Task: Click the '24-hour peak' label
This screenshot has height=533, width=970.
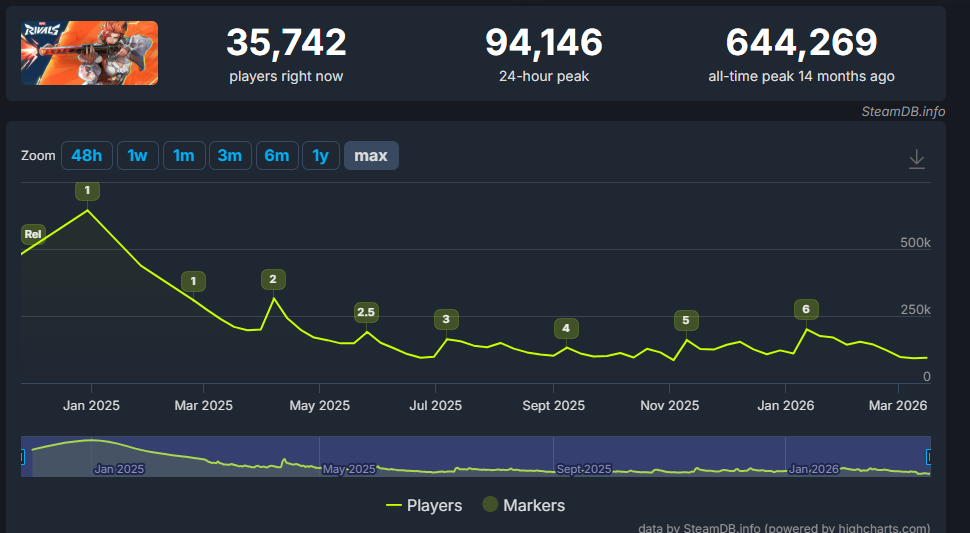Action: 544,77
